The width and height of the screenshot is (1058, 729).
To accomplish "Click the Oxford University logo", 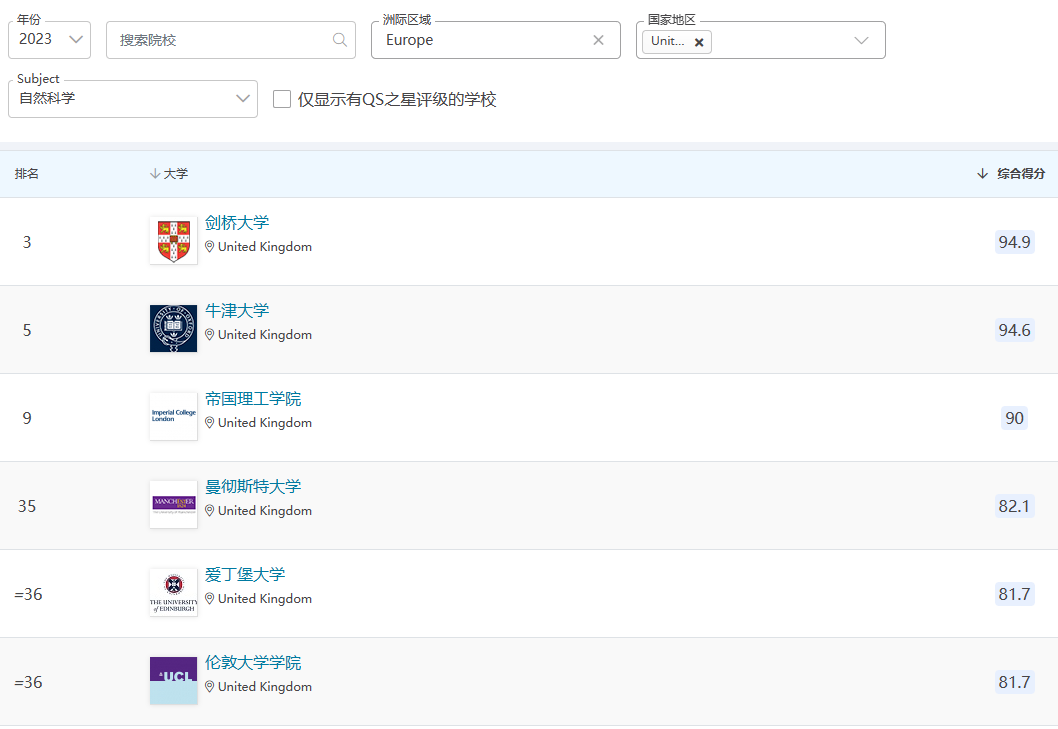I will (x=173, y=328).
